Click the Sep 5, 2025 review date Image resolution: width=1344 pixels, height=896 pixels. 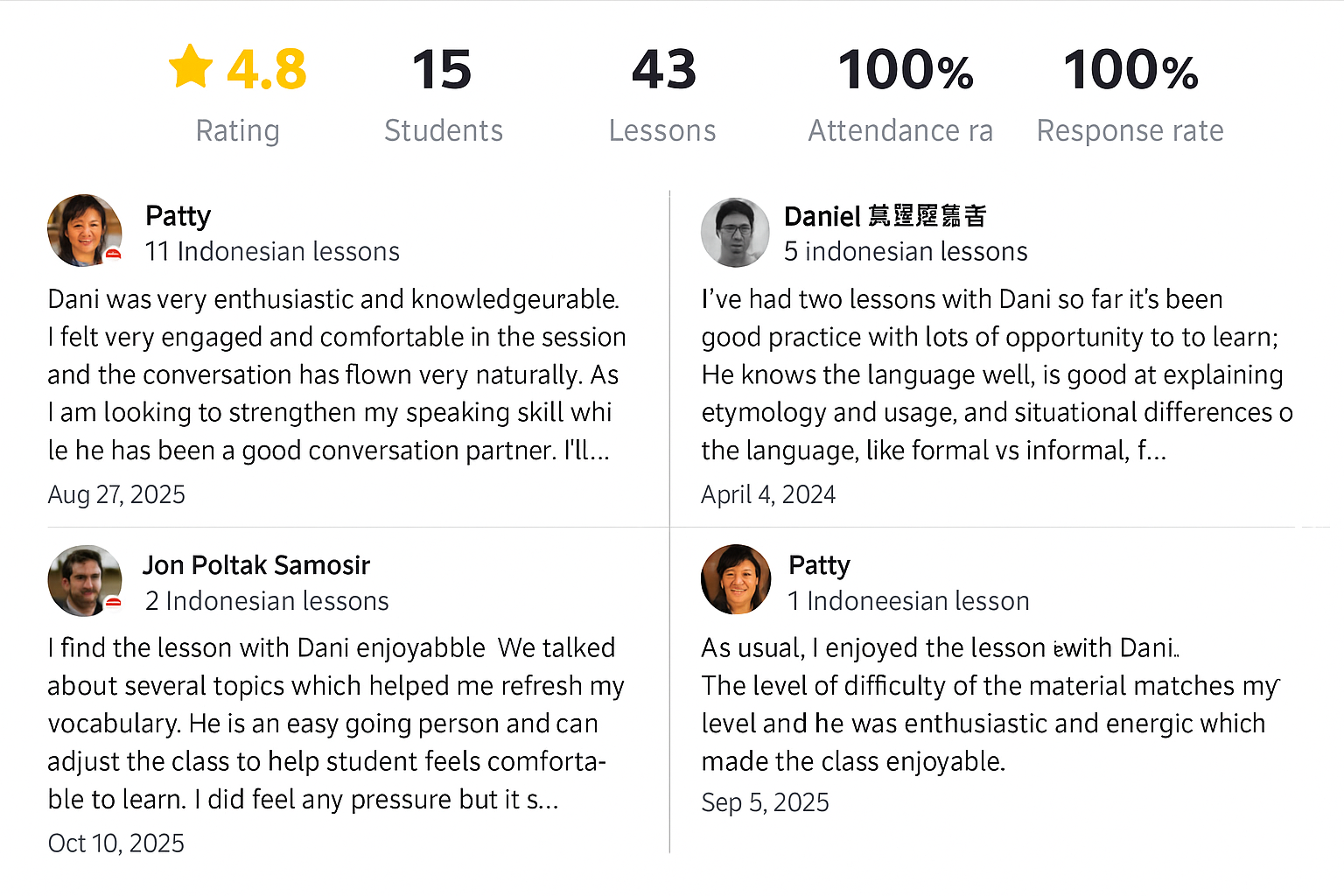pos(765,802)
